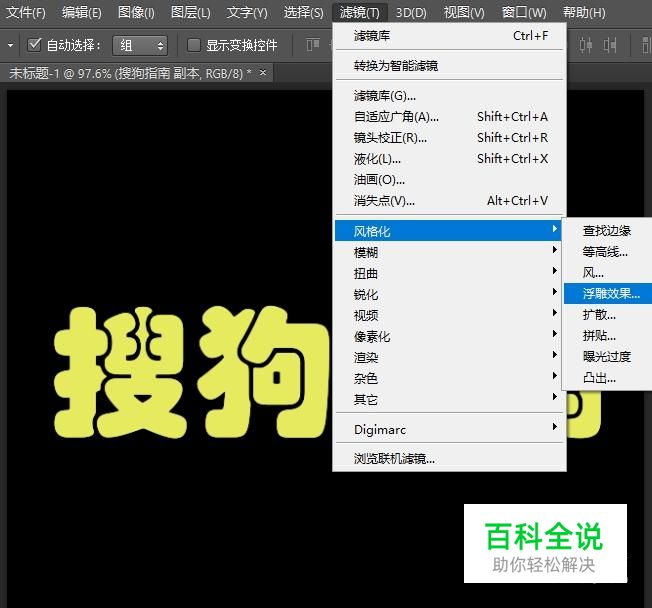Open the 组 auto-select dropdown
The image size is (652, 608).
140,45
